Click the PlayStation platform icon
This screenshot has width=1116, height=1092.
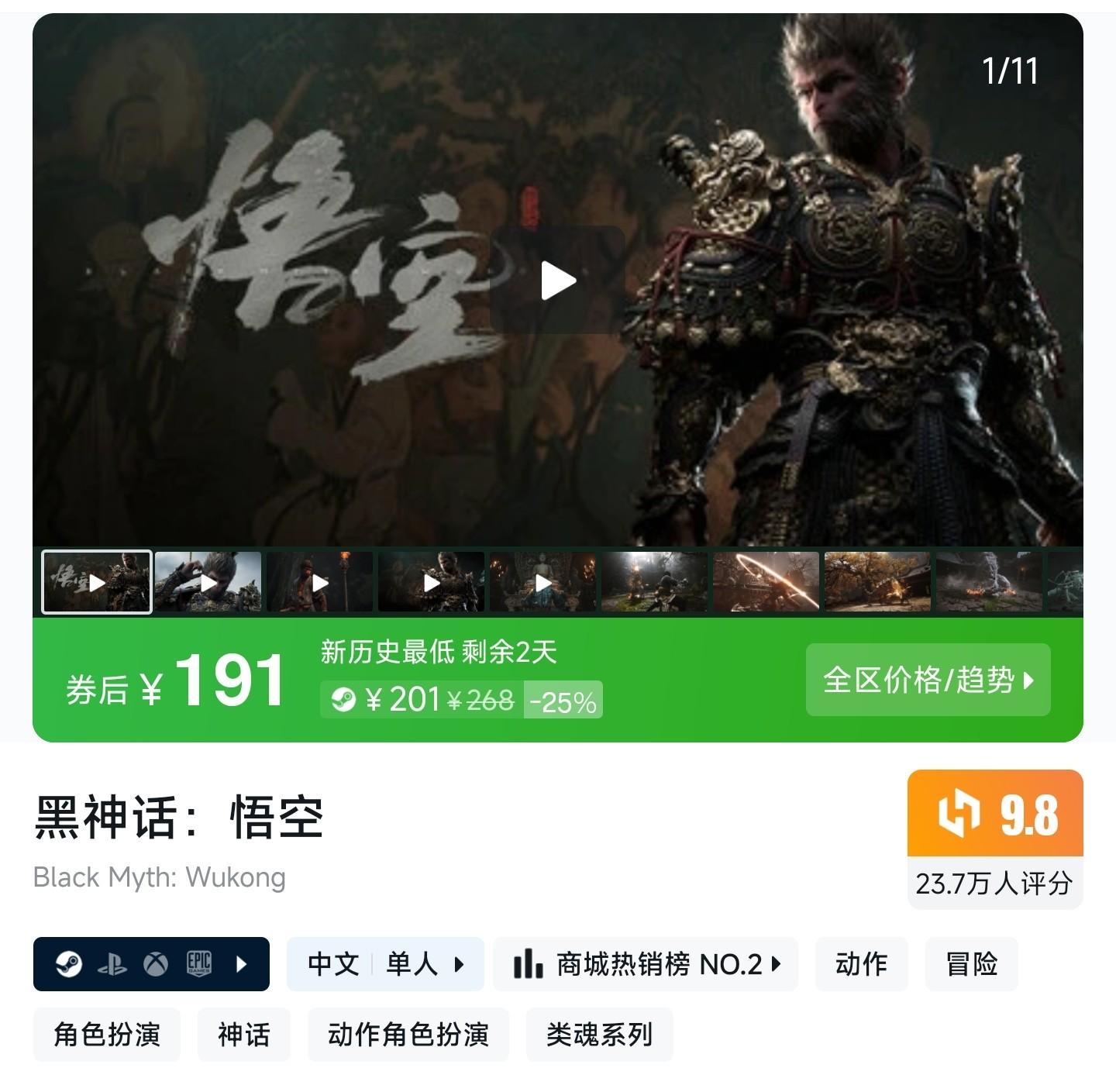click(112, 964)
